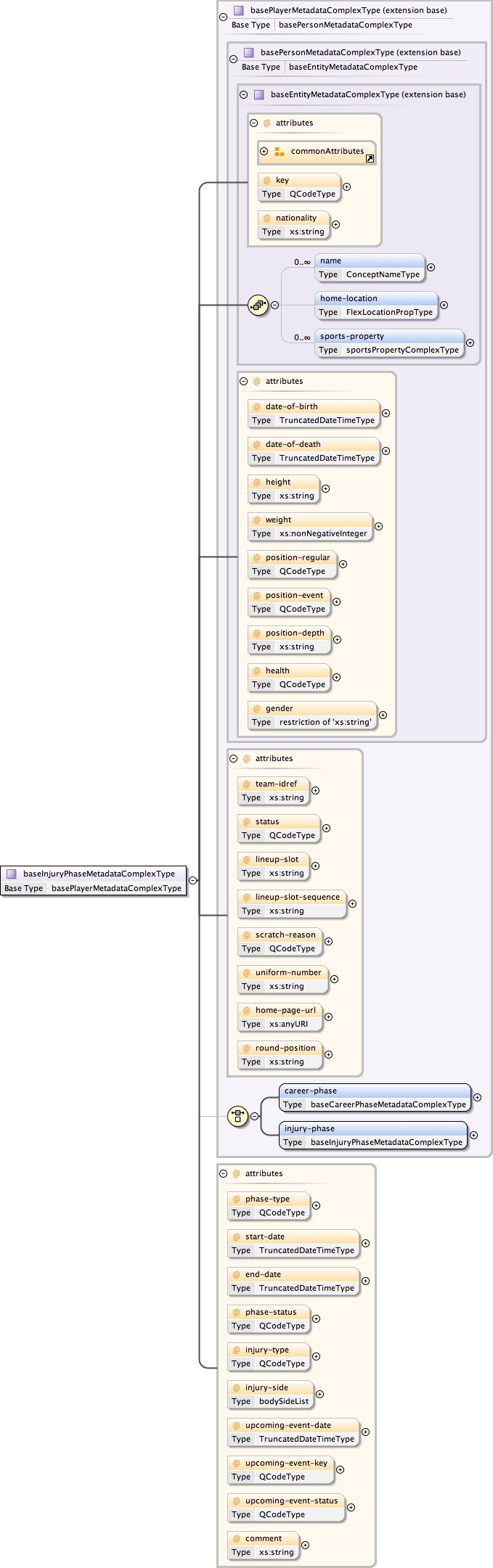Select the date-of-birth attribute
This screenshot has width=493, height=1568.
point(314,406)
